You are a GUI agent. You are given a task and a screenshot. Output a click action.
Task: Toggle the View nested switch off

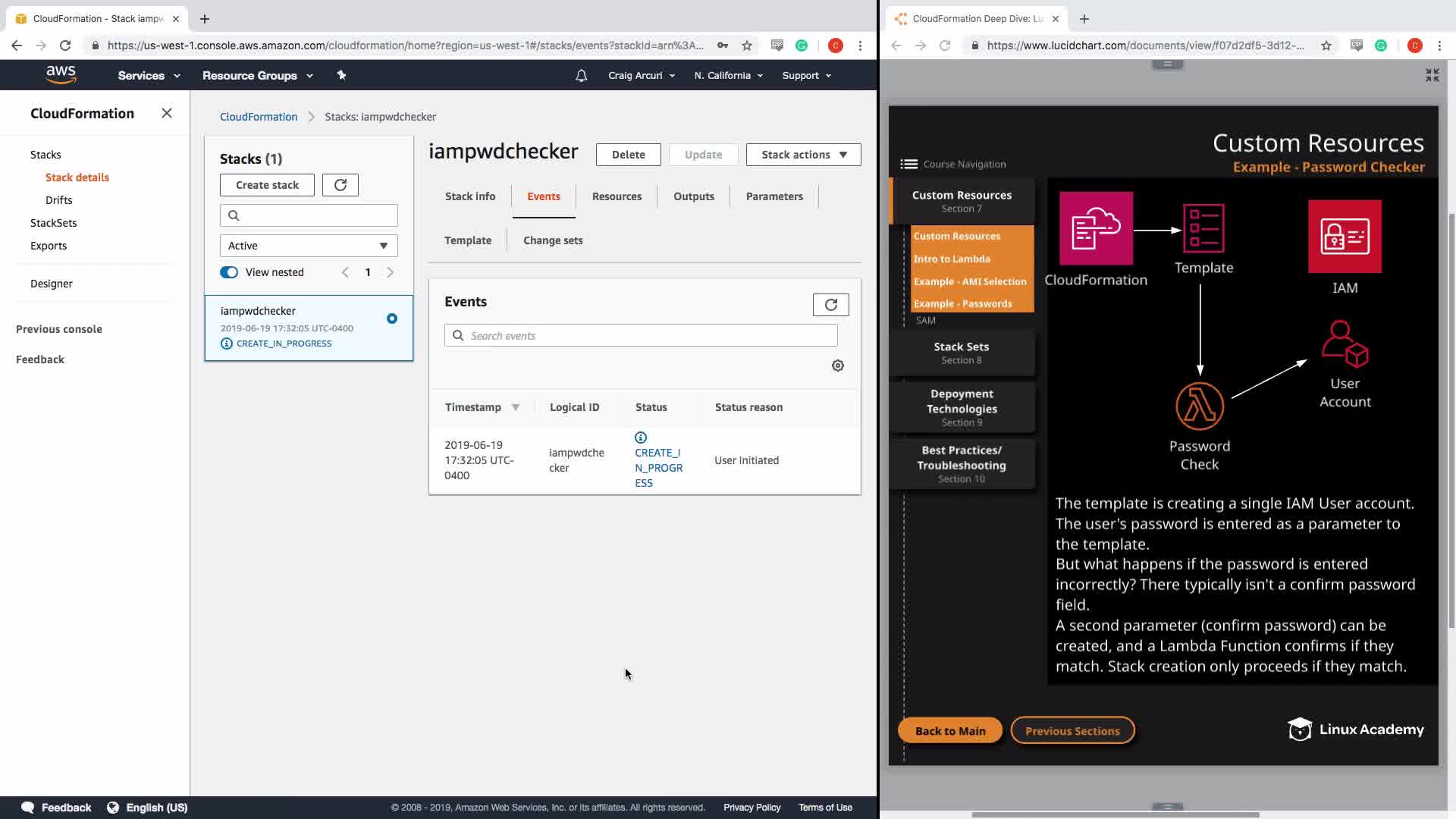pos(229,272)
